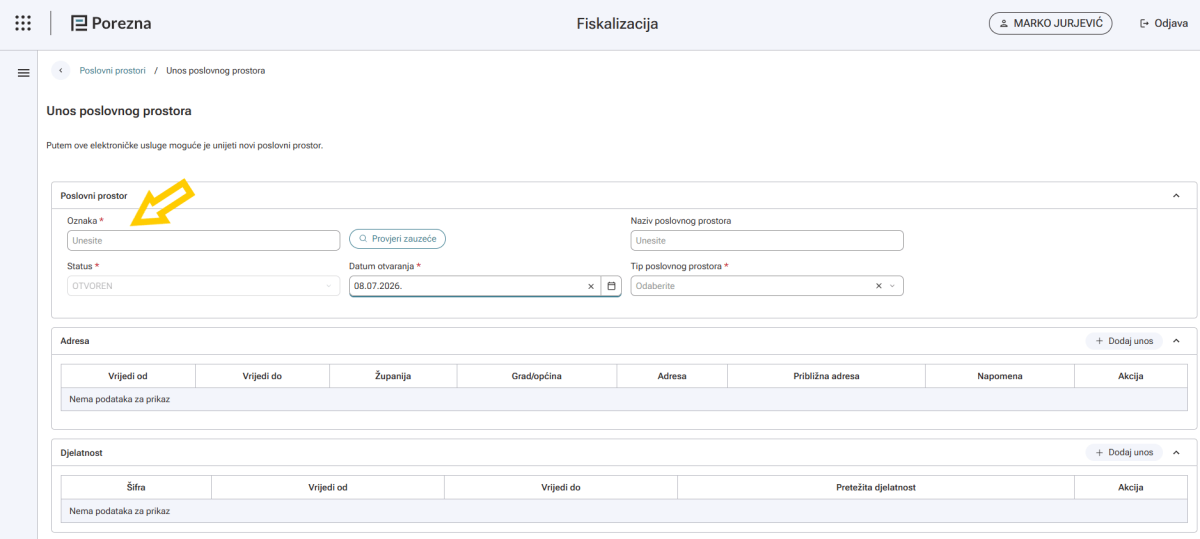1200x539 pixels.
Task: Go to Poslovni prostori breadcrumb
Action: [113, 71]
